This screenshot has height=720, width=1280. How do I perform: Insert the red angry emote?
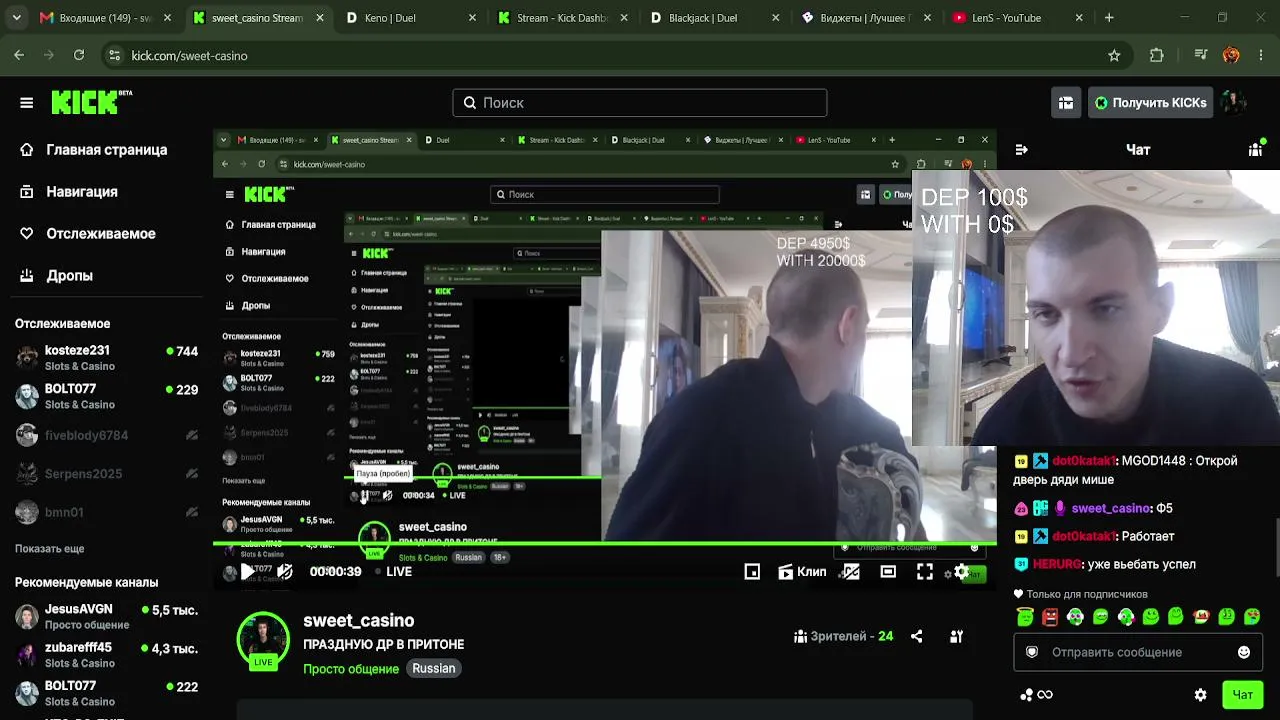click(1050, 617)
